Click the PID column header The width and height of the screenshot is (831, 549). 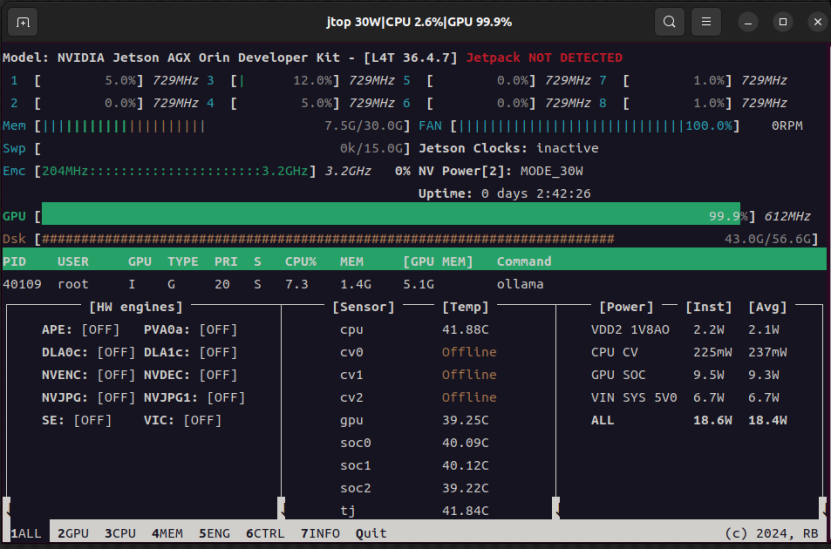[14, 261]
